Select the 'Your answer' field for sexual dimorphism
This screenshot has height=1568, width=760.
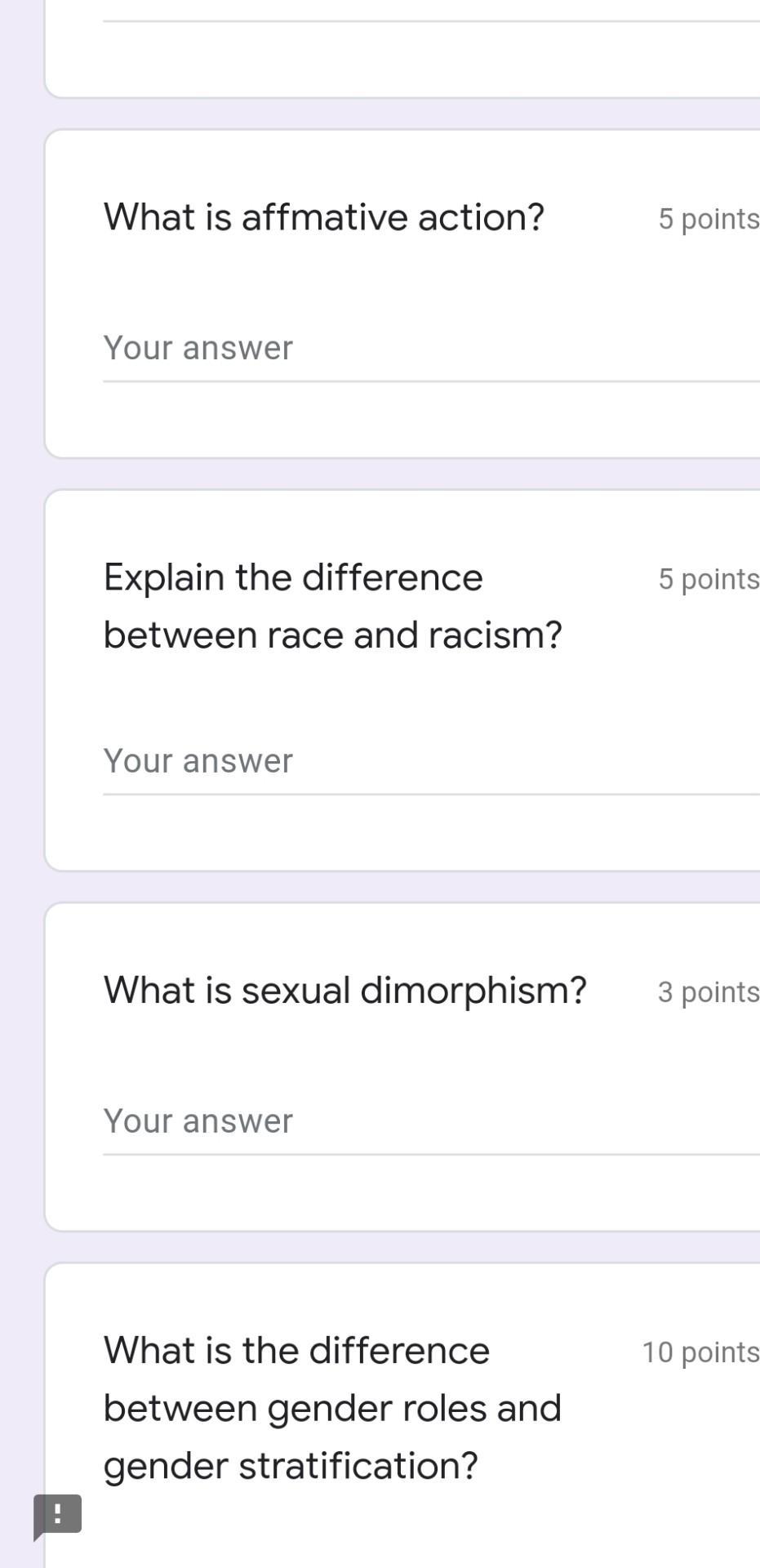pos(327,1120)
